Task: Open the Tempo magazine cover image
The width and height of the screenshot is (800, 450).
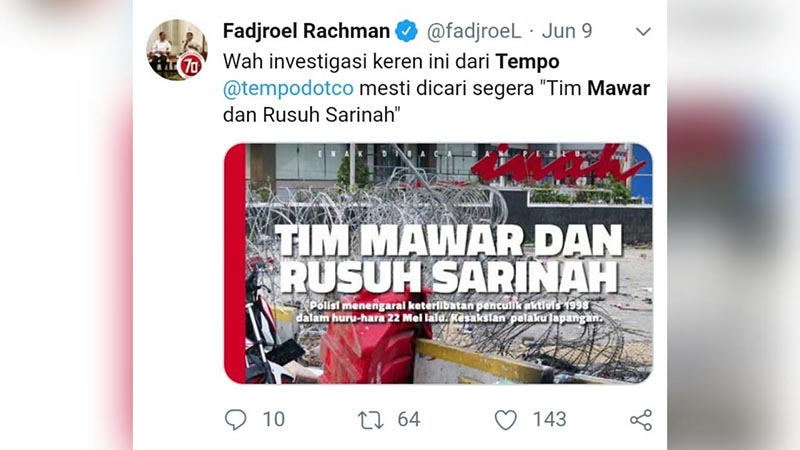Action: click(x=438, y=263)
